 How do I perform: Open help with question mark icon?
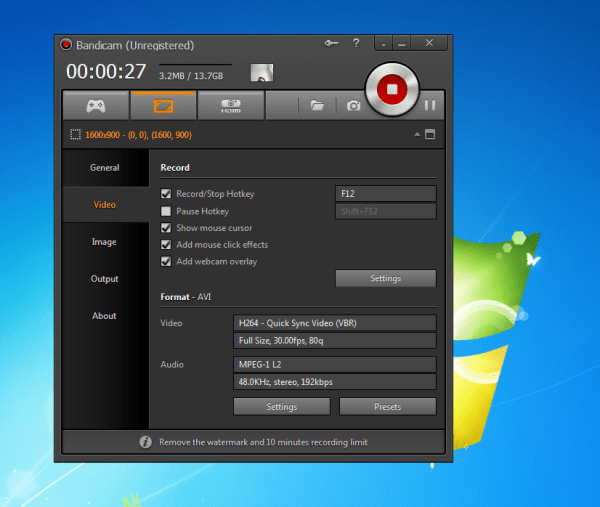(356, 44)
